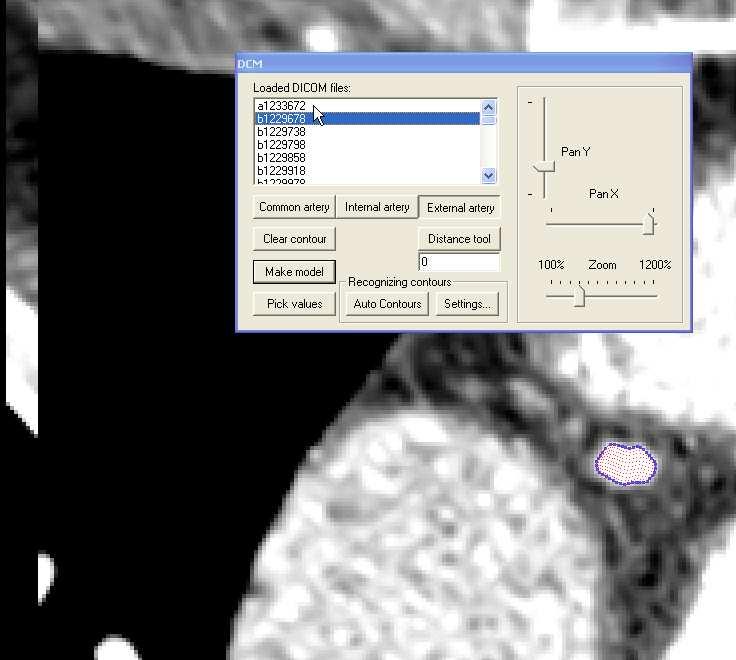Screen dimensions: 736x660
Task: Click the Clear contour button
Action: coord(294,239)
